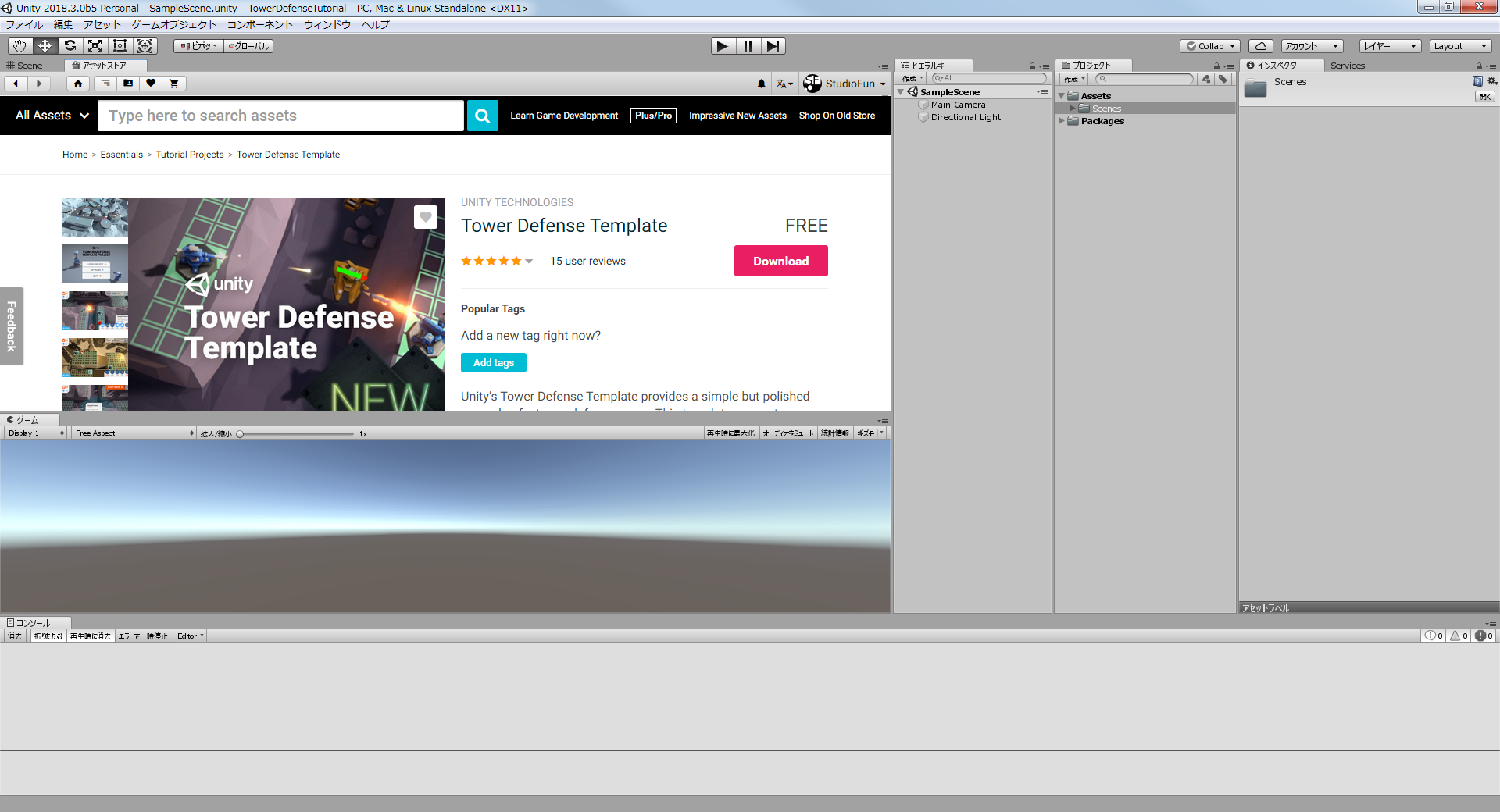Go forward in Asset Store browser
The image size is (1500, 812).
point(39,84)
